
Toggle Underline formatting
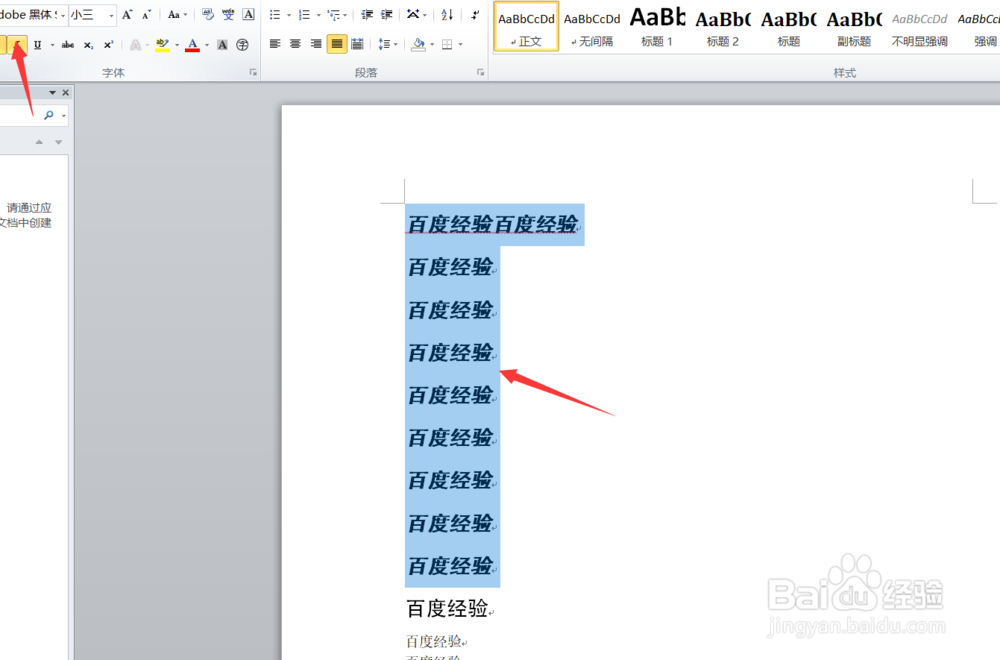(x=38, y=45)
